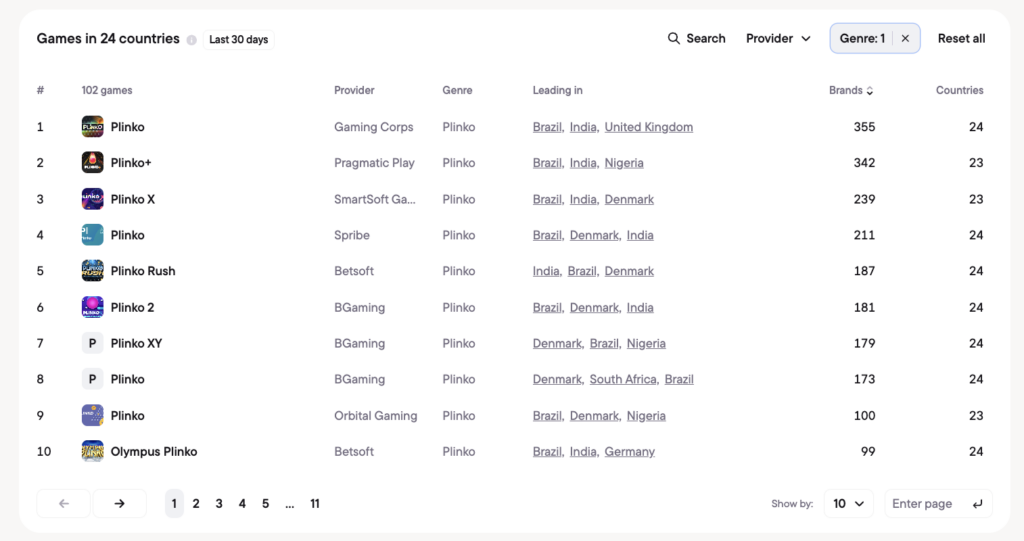Screen dimensions: 1024x541
Task: Open Denmark link in Plinko XY row
Action: pyautogui.click(x=557, y=343)
